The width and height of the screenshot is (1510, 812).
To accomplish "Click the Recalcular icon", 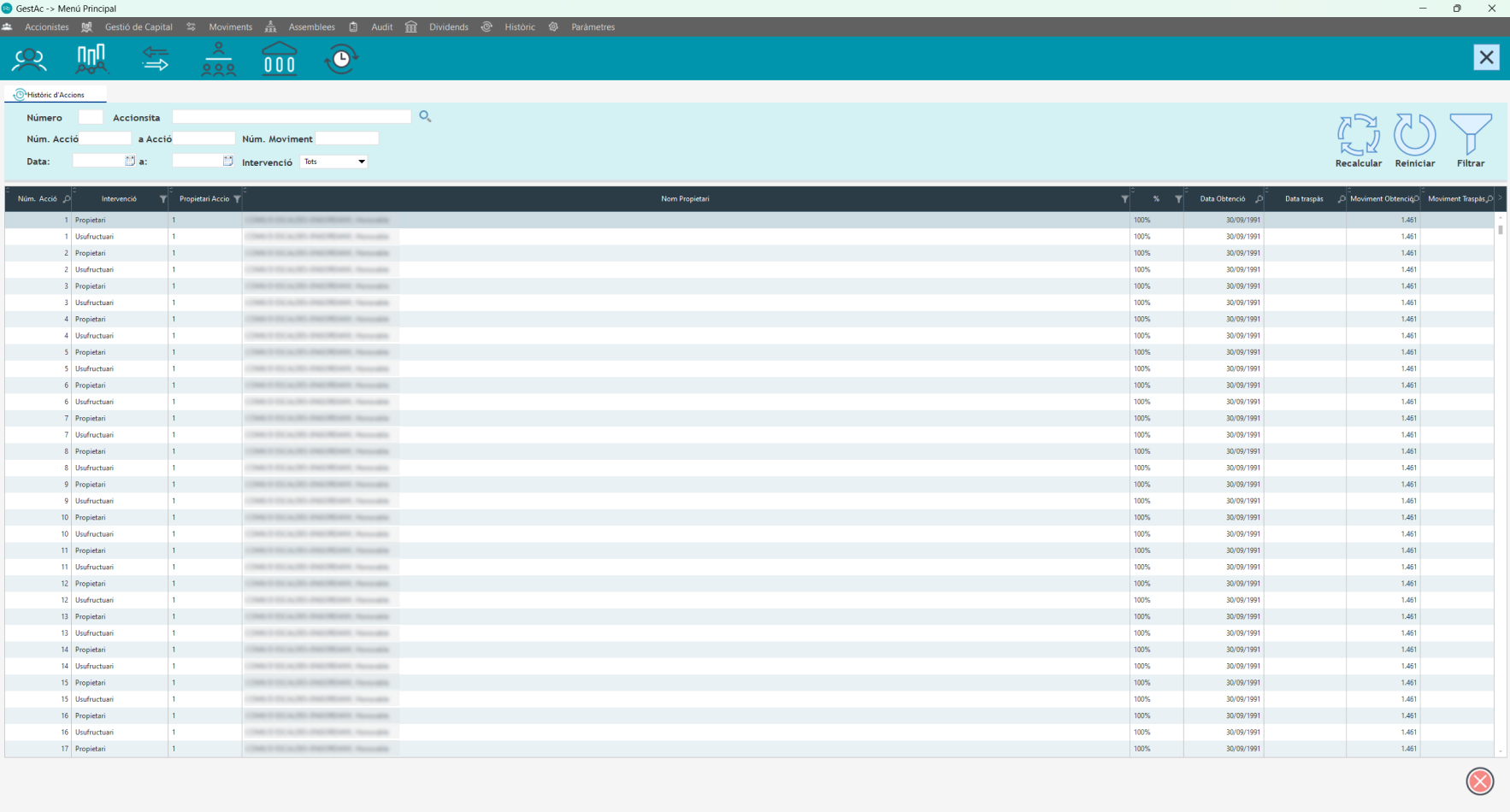I will pos(1358,135).
